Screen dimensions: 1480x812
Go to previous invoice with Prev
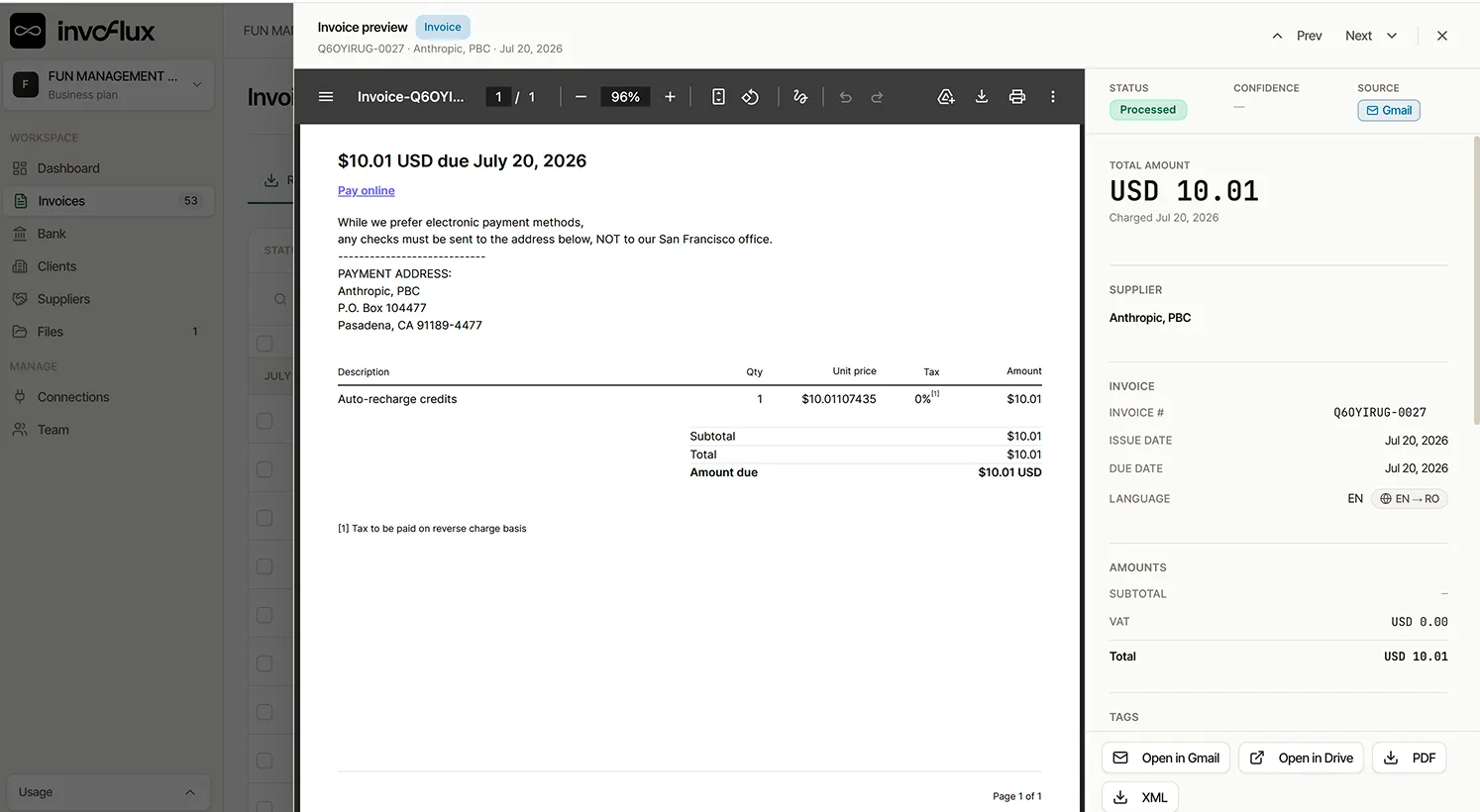pos(1297,36)
